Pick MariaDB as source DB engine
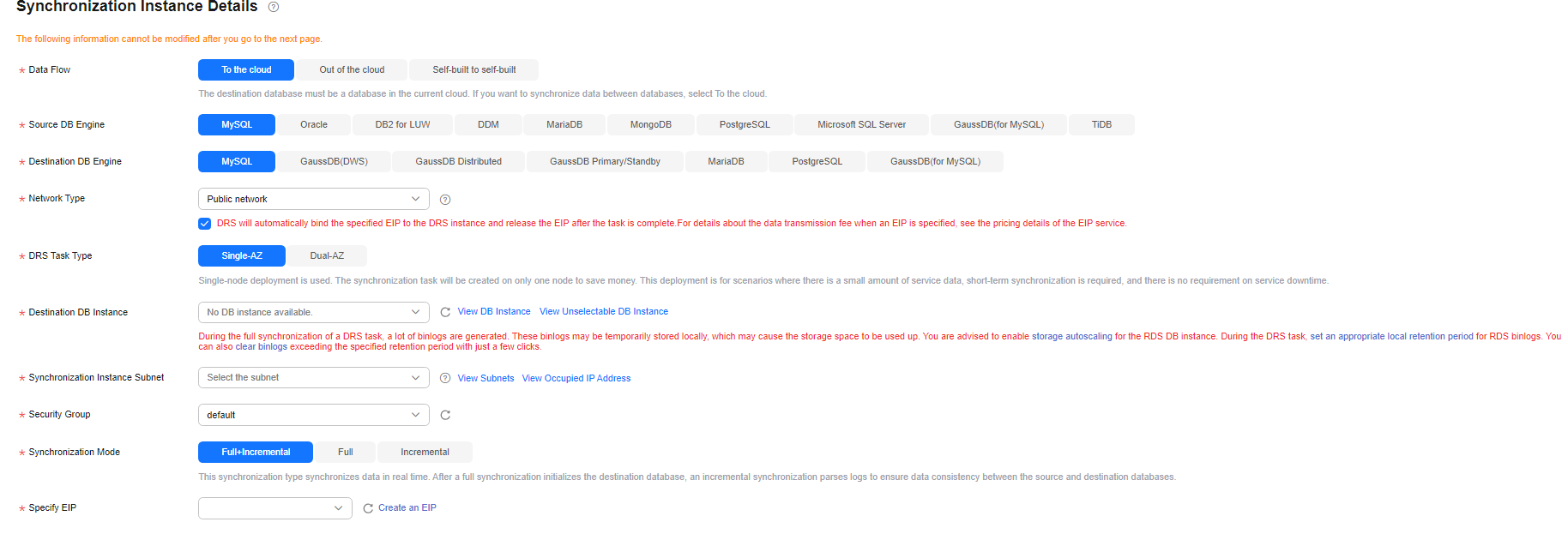Image resolution: width=1568 pixels, height=534 pixels. [564, 124]
